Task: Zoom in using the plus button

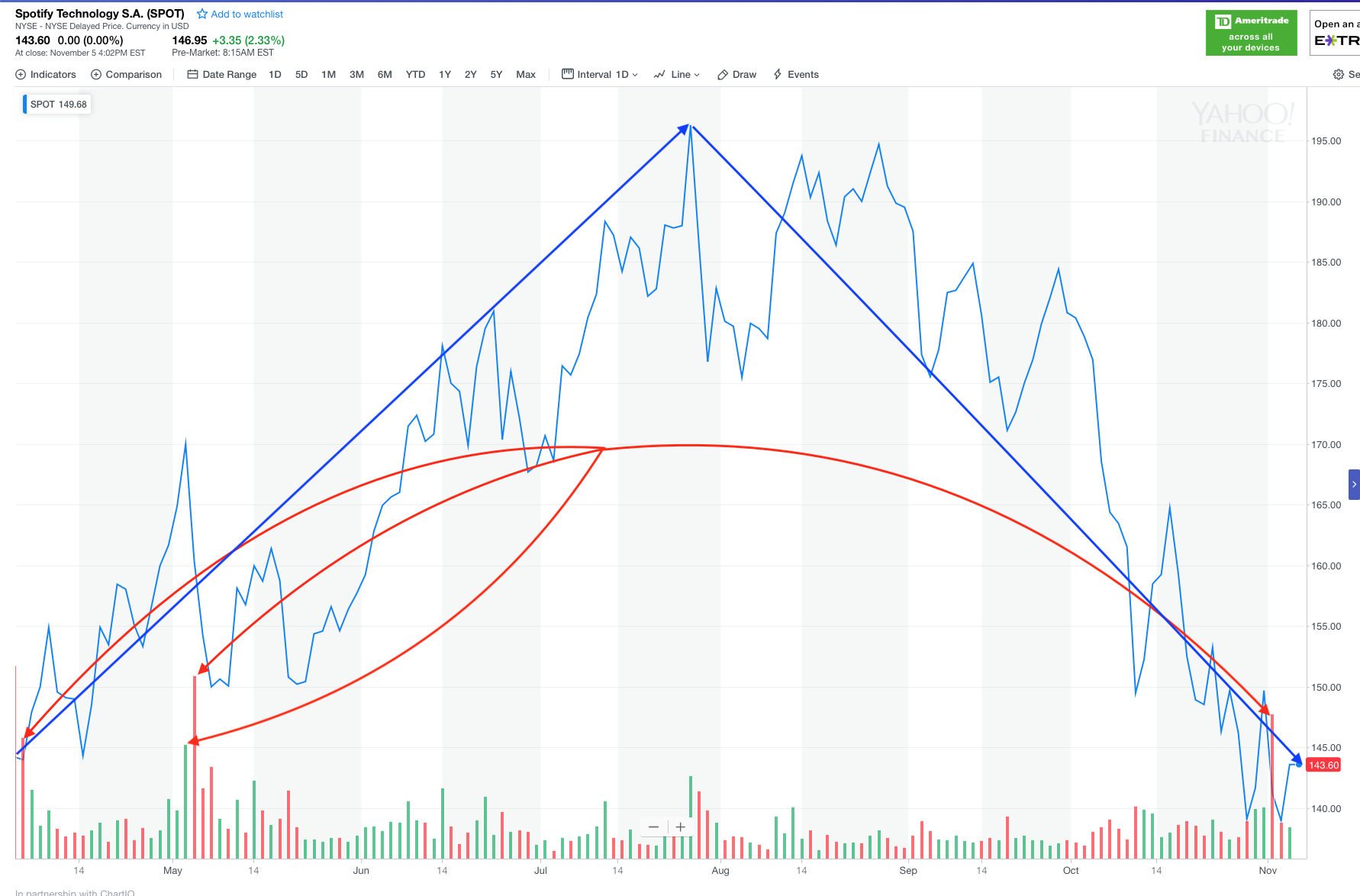Action: coord(681,827)
